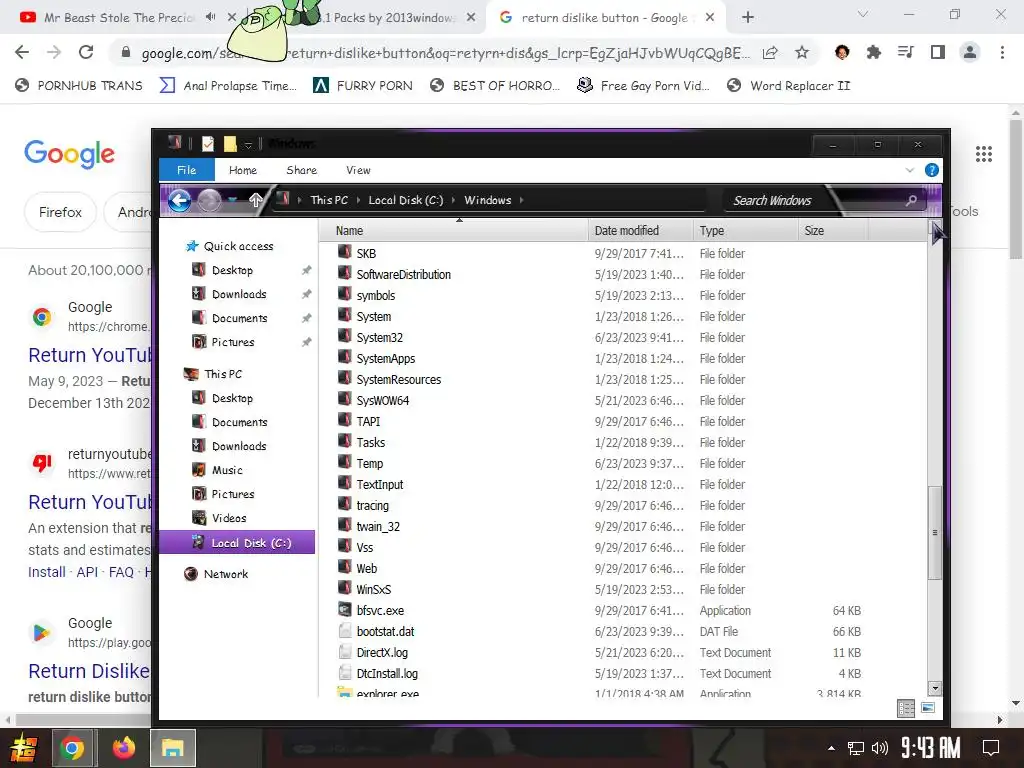Click the Explorer Back arrow button

(x=180, y=200)
